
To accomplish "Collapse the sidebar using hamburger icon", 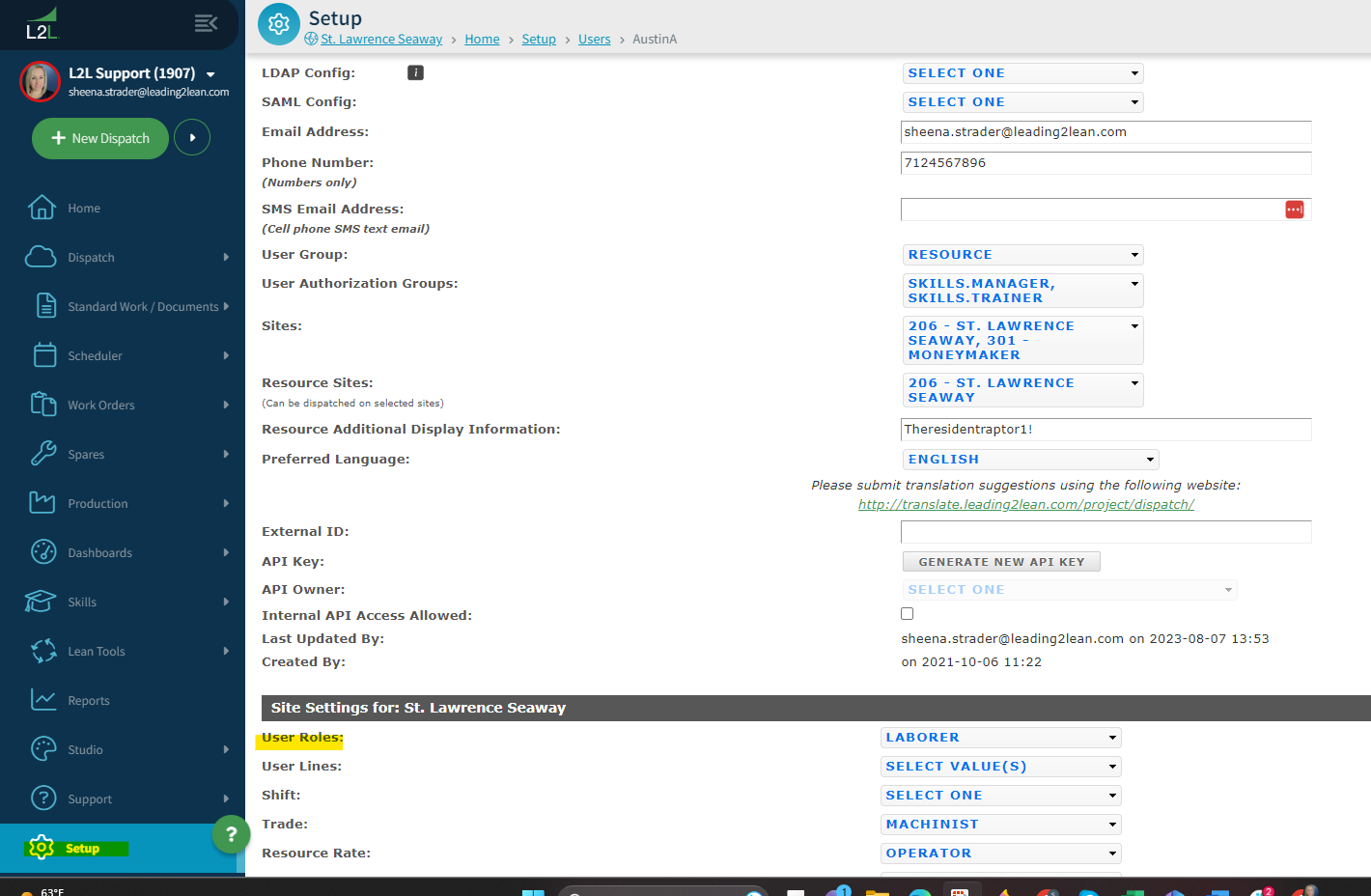I will 206,23.
